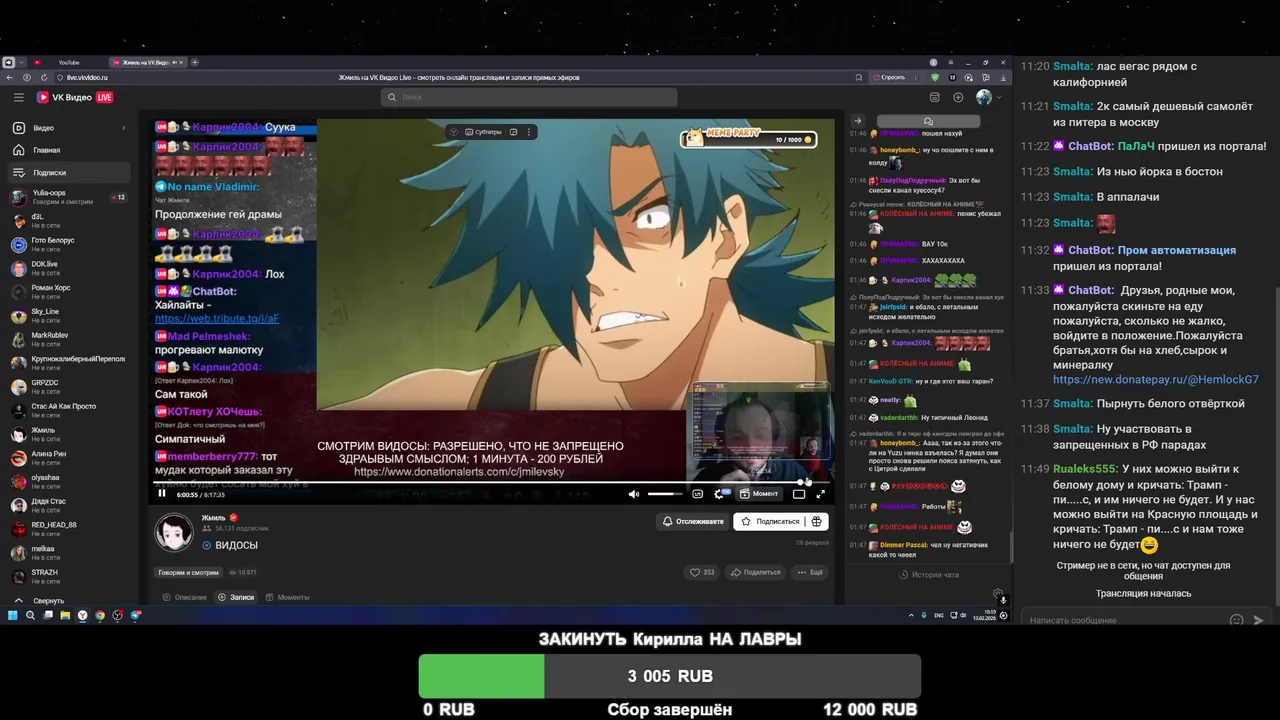Expand the Видео sidebar arrow
The width and height of the screenshot is (1280, 720).
123,128
